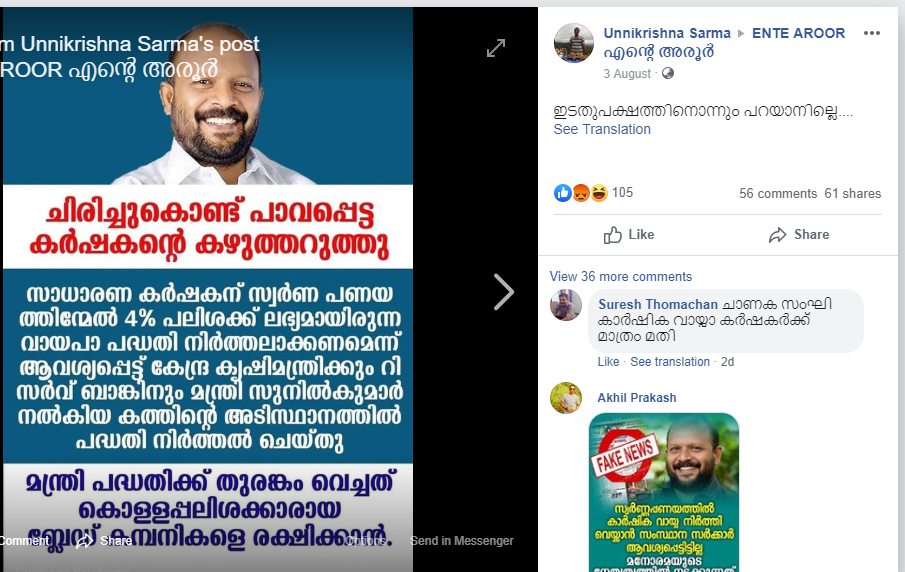905x572 pixels.
Task: Open the three-dots post options menu
Action: 872,33
